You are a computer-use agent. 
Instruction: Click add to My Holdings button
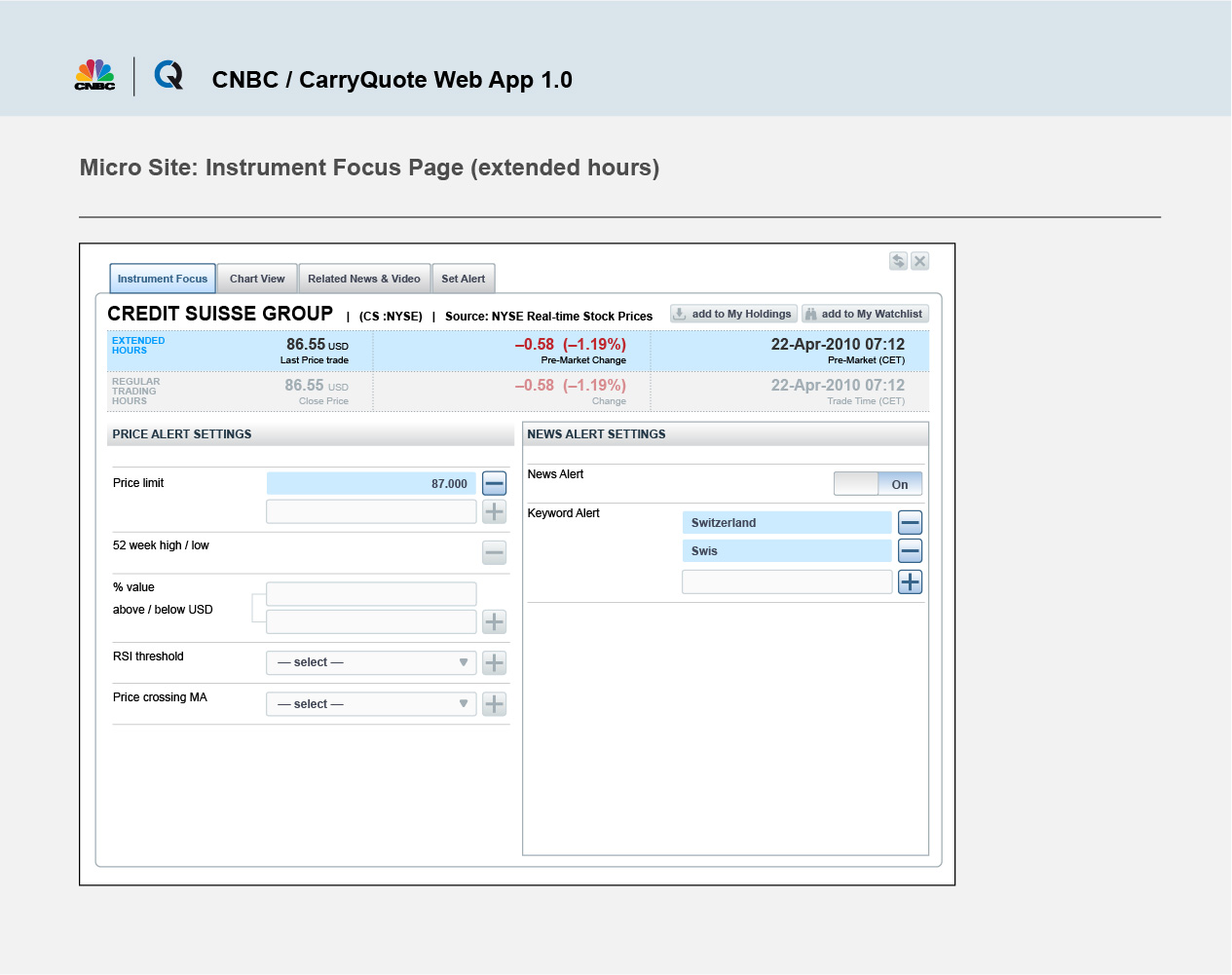click(x=733, y=314)
